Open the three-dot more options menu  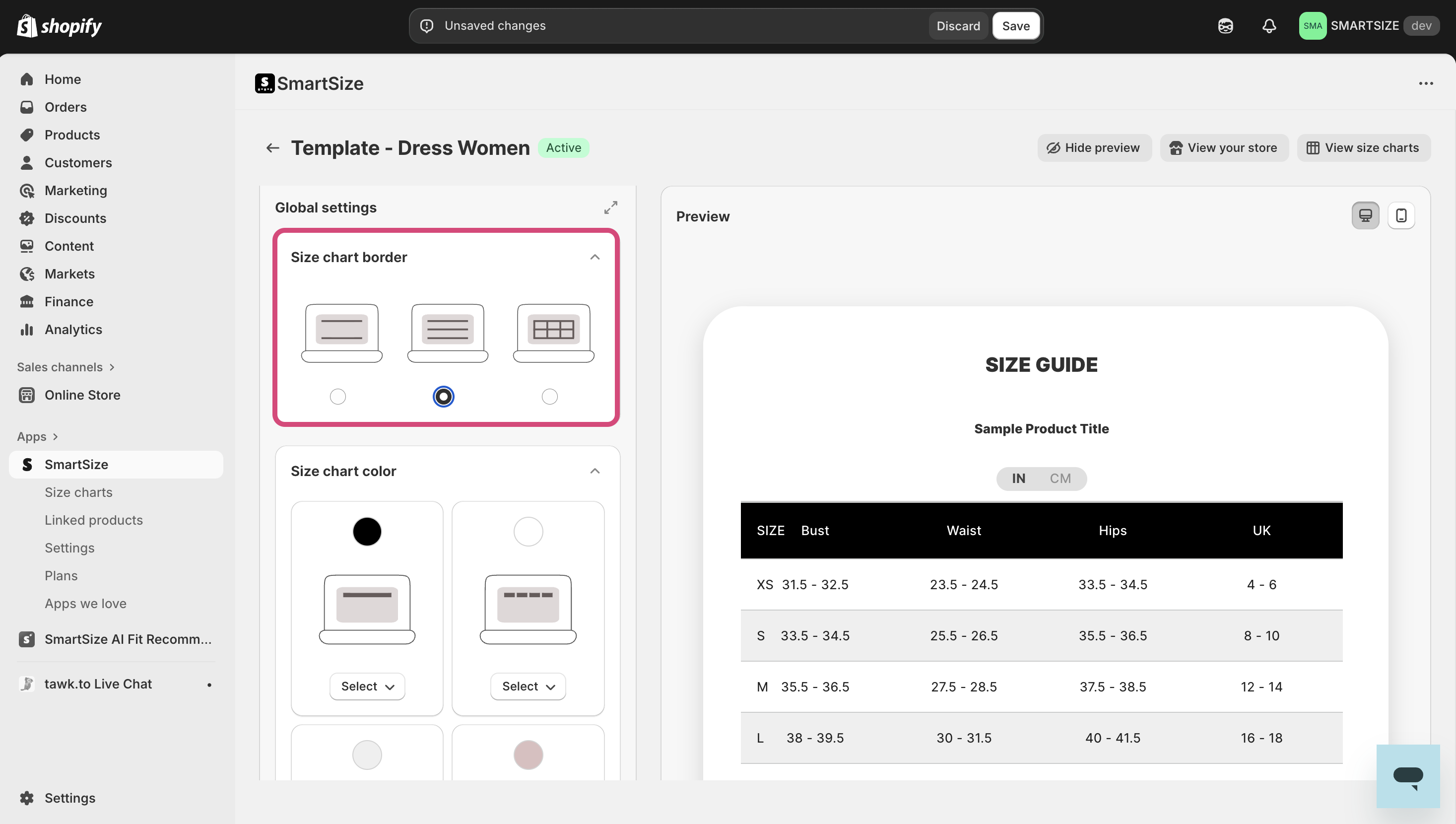(x=1425, y=84)
